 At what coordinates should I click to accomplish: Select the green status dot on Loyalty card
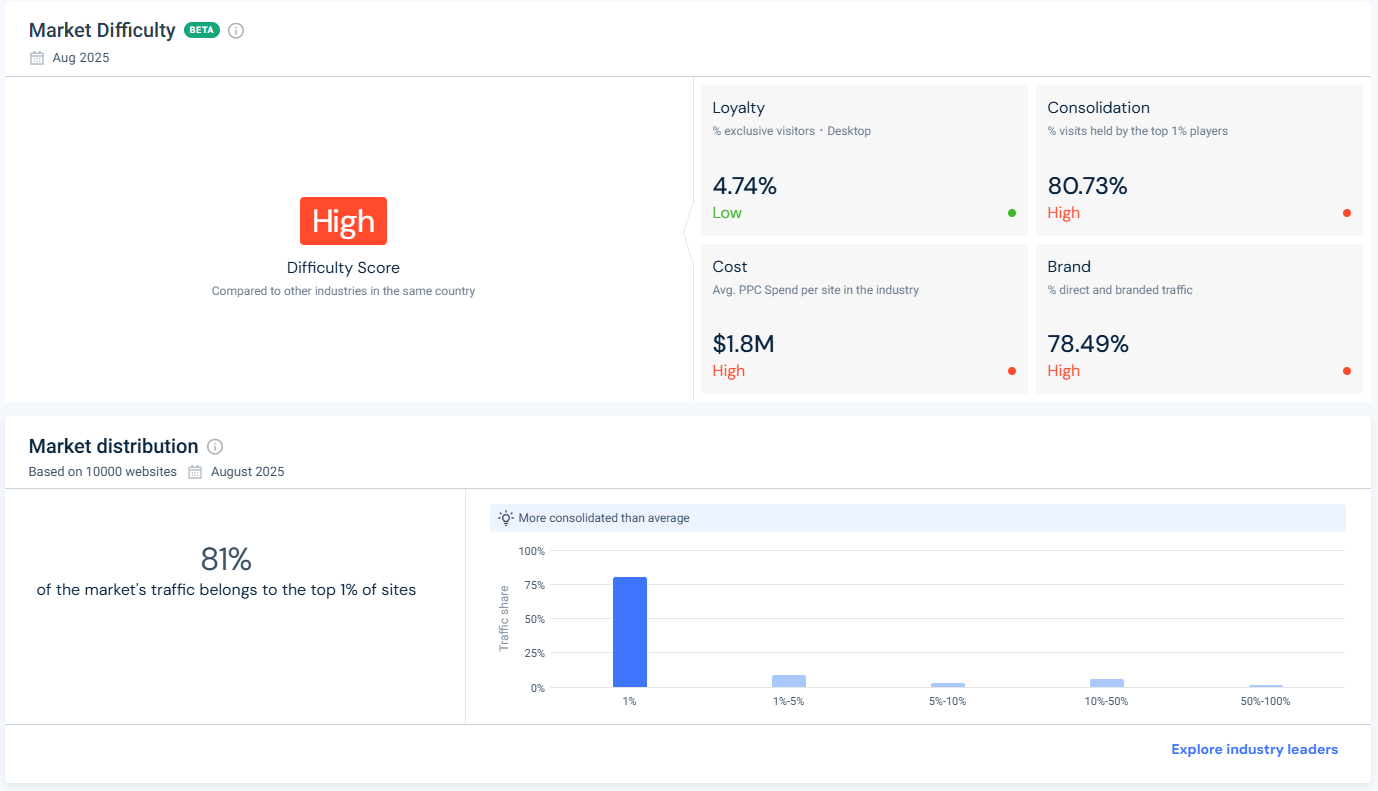pyautogui.click(x=1011, y=213)
